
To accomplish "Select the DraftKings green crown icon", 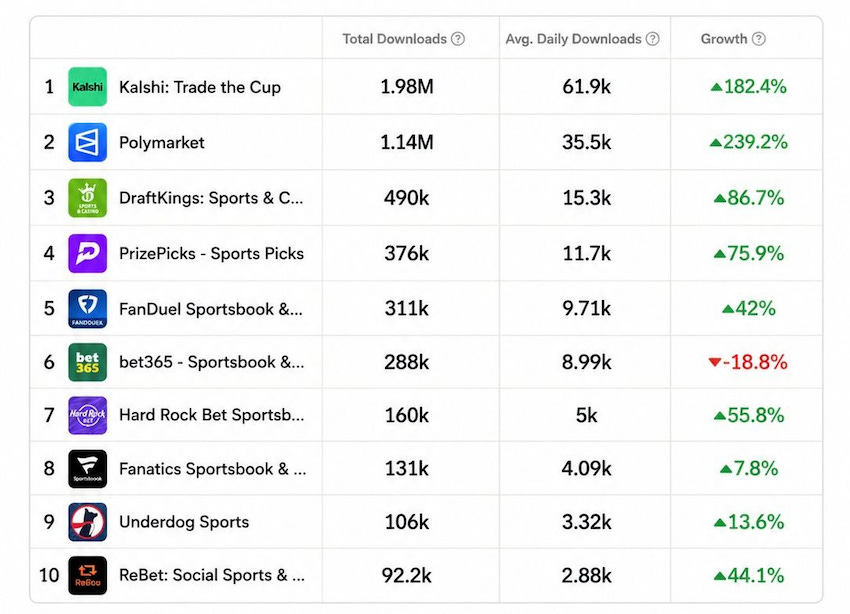I will 87,198.
